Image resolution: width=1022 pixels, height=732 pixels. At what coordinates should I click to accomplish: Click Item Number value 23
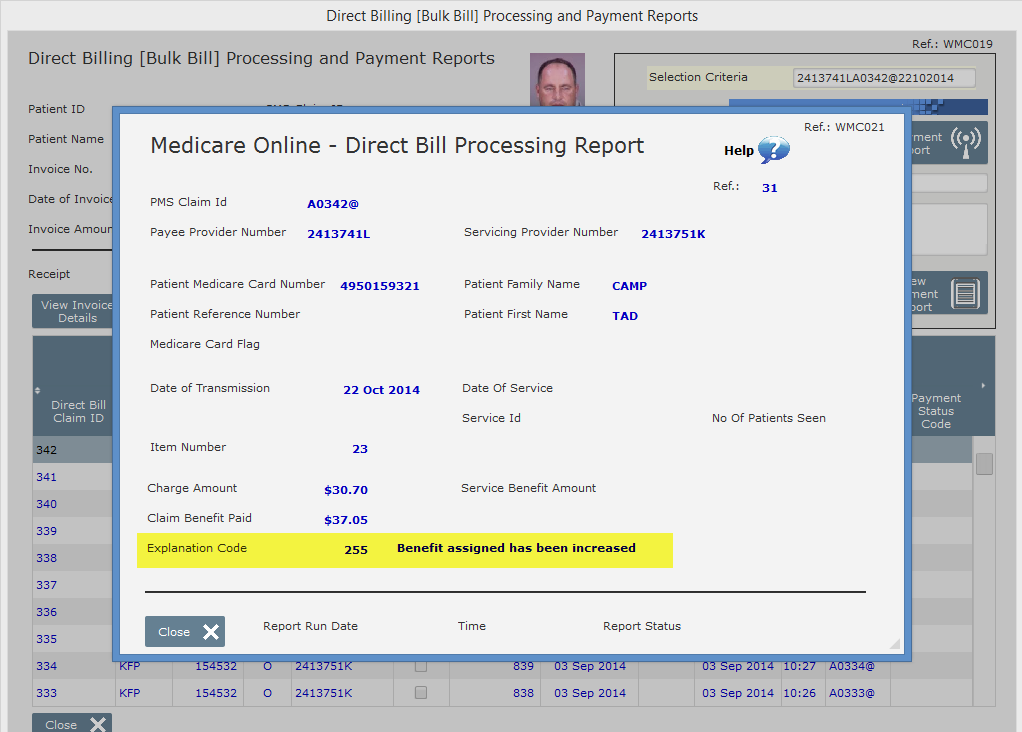point(360,449)
